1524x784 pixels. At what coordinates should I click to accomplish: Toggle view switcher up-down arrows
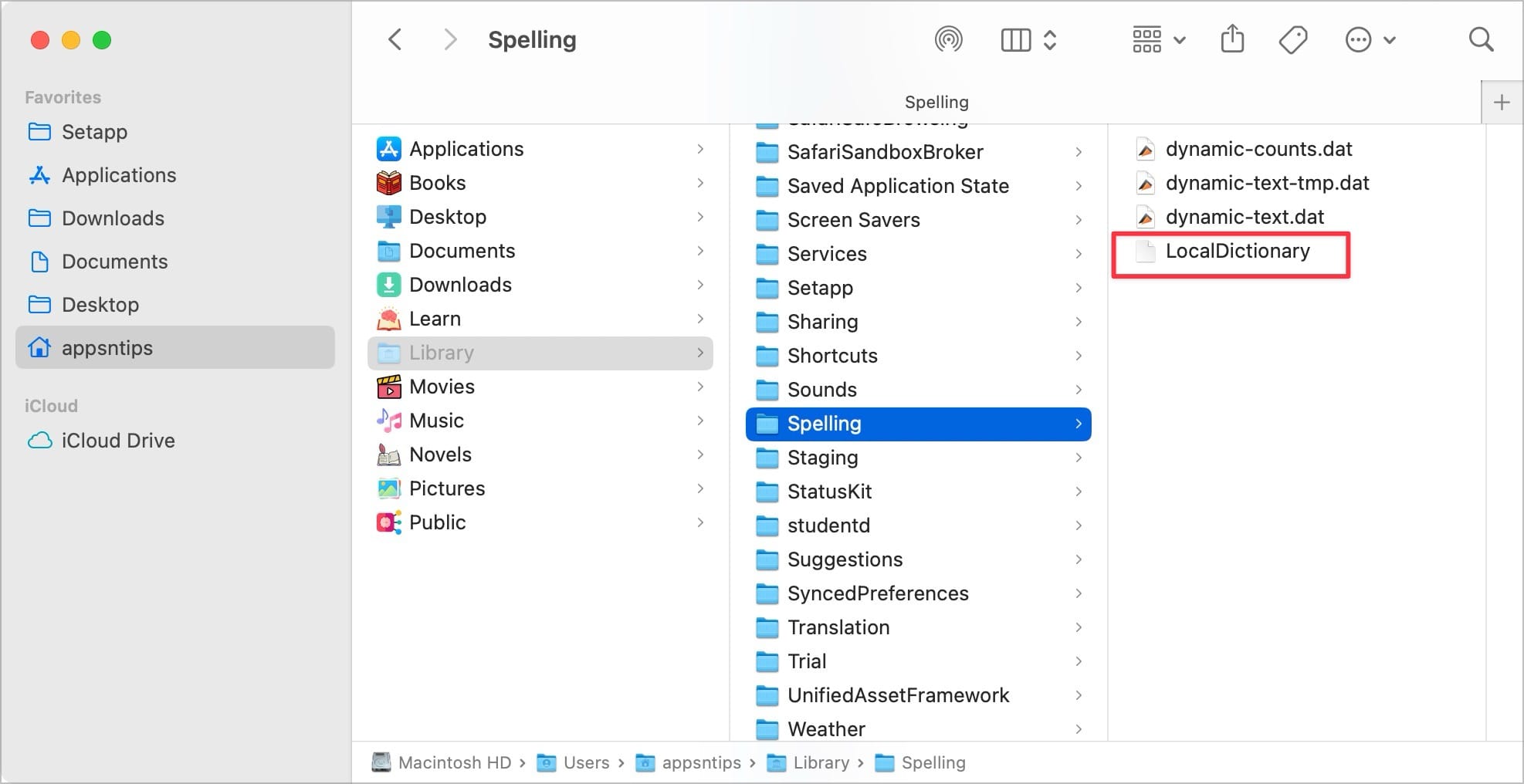[1050, 39]
